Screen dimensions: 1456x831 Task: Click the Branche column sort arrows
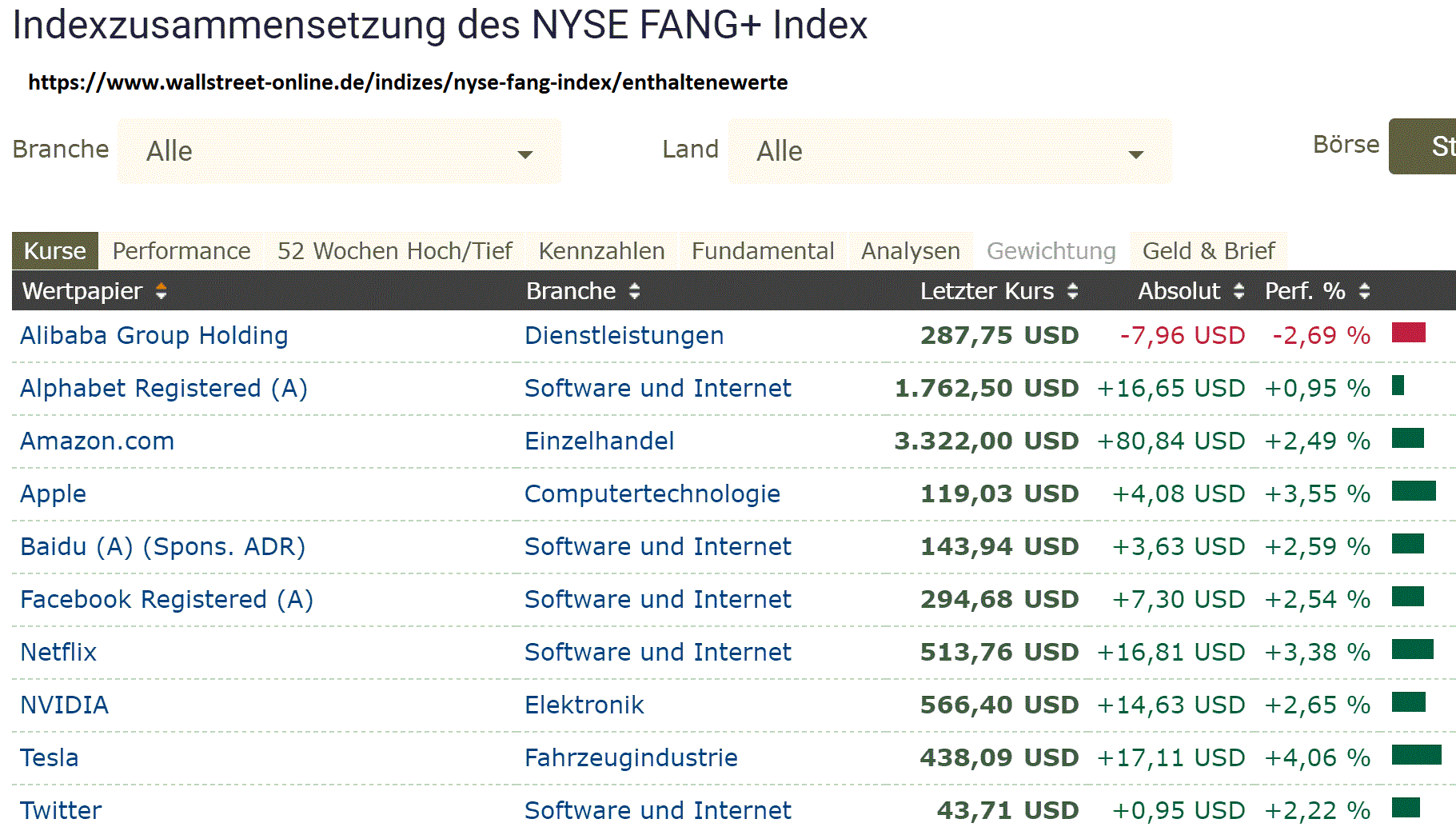pyautogui.click(x=634, y=291)
